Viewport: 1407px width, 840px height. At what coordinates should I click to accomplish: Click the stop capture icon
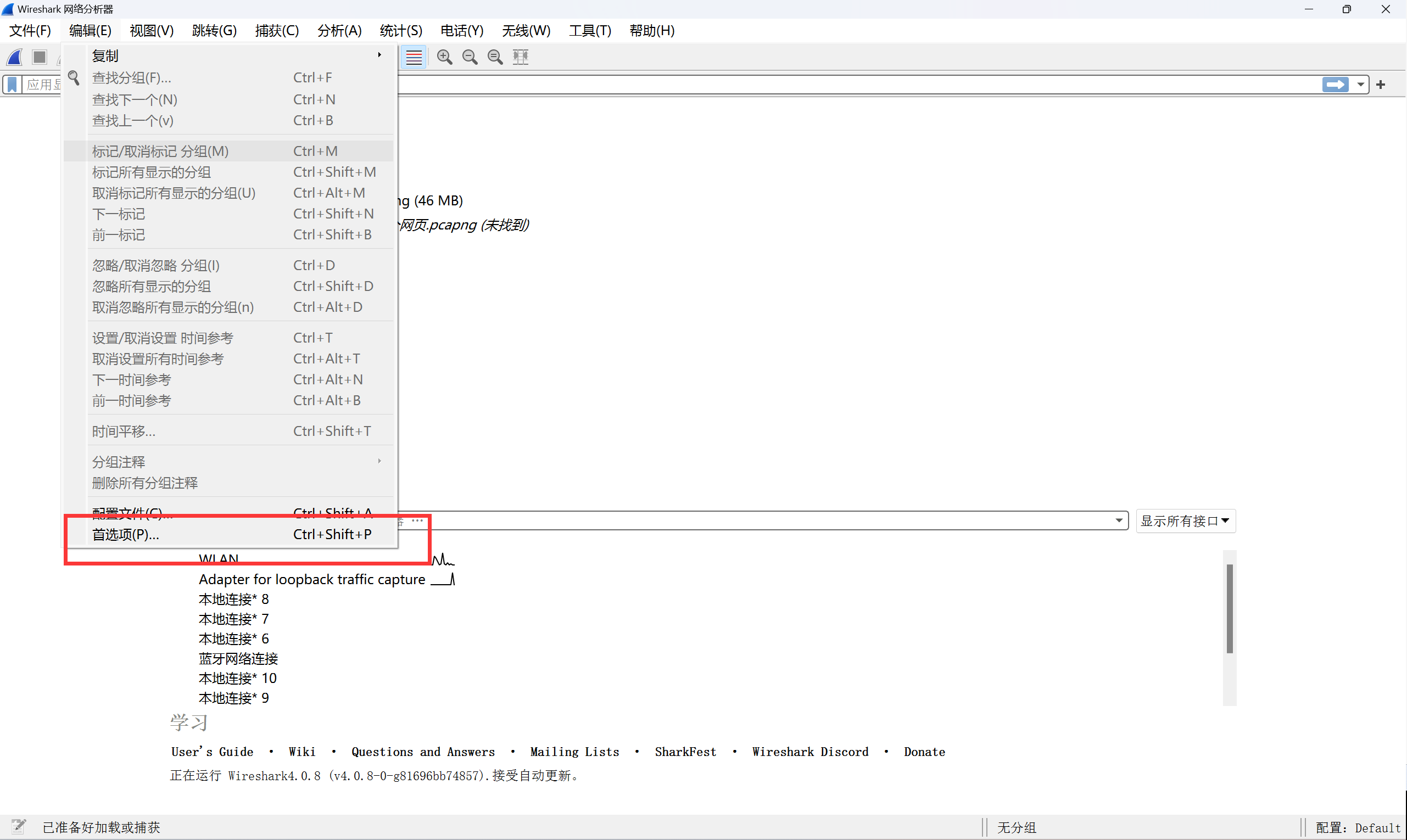38,57
